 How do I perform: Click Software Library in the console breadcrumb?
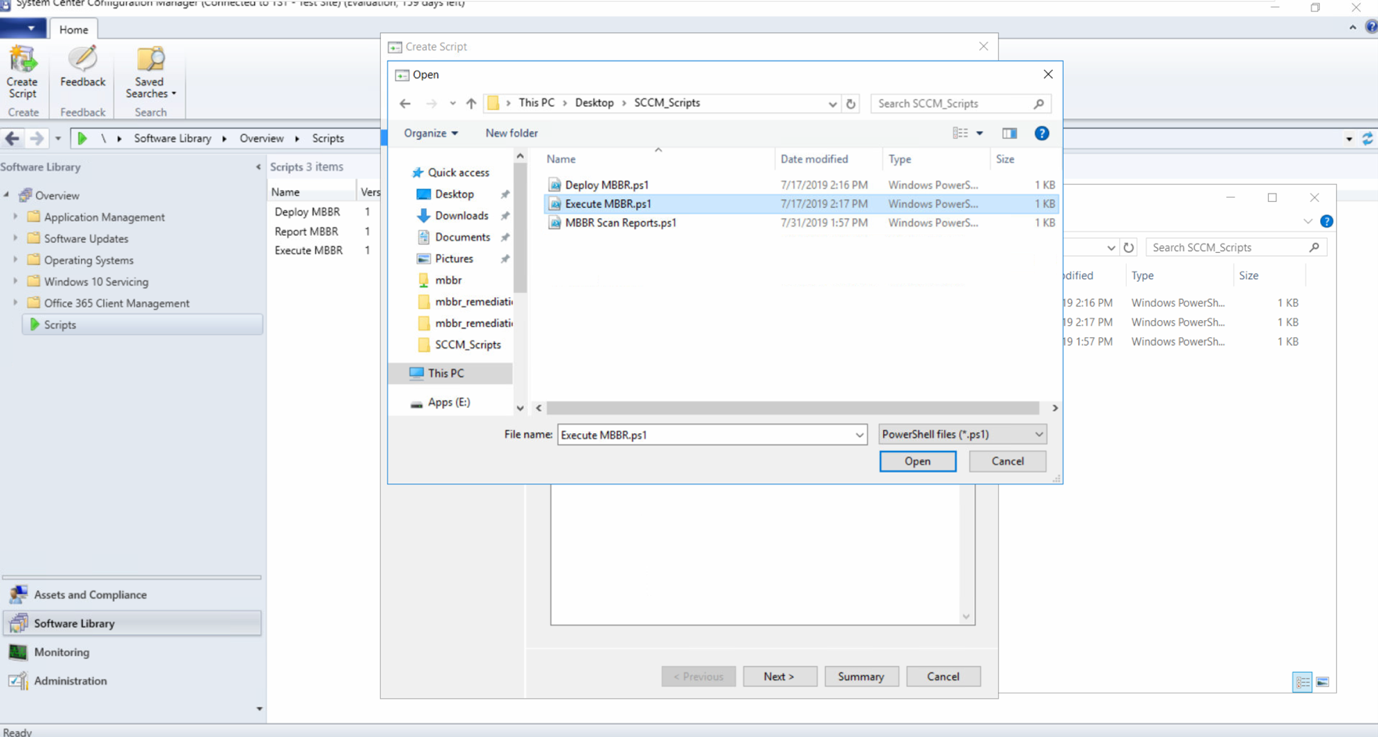[x=172, y=139]
